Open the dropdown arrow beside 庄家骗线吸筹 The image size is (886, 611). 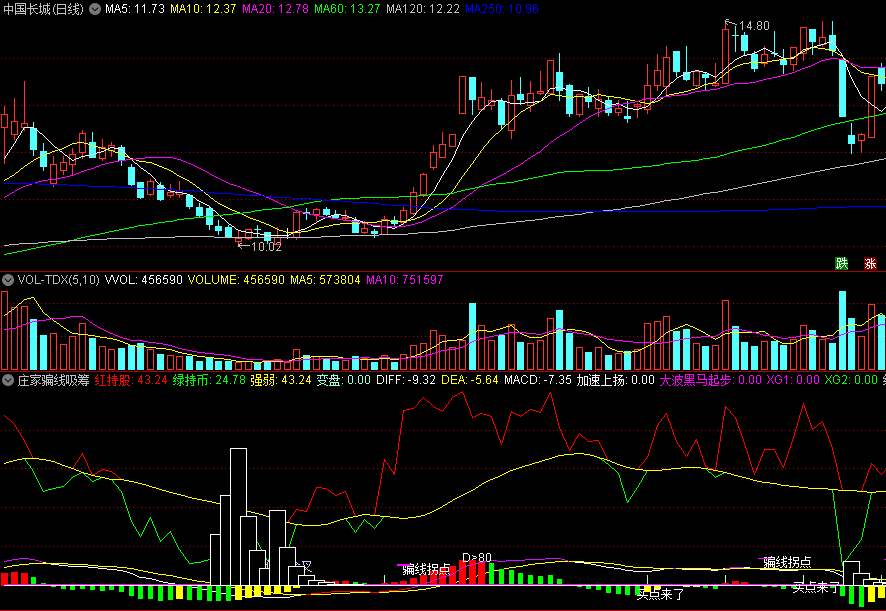point(8,380)
